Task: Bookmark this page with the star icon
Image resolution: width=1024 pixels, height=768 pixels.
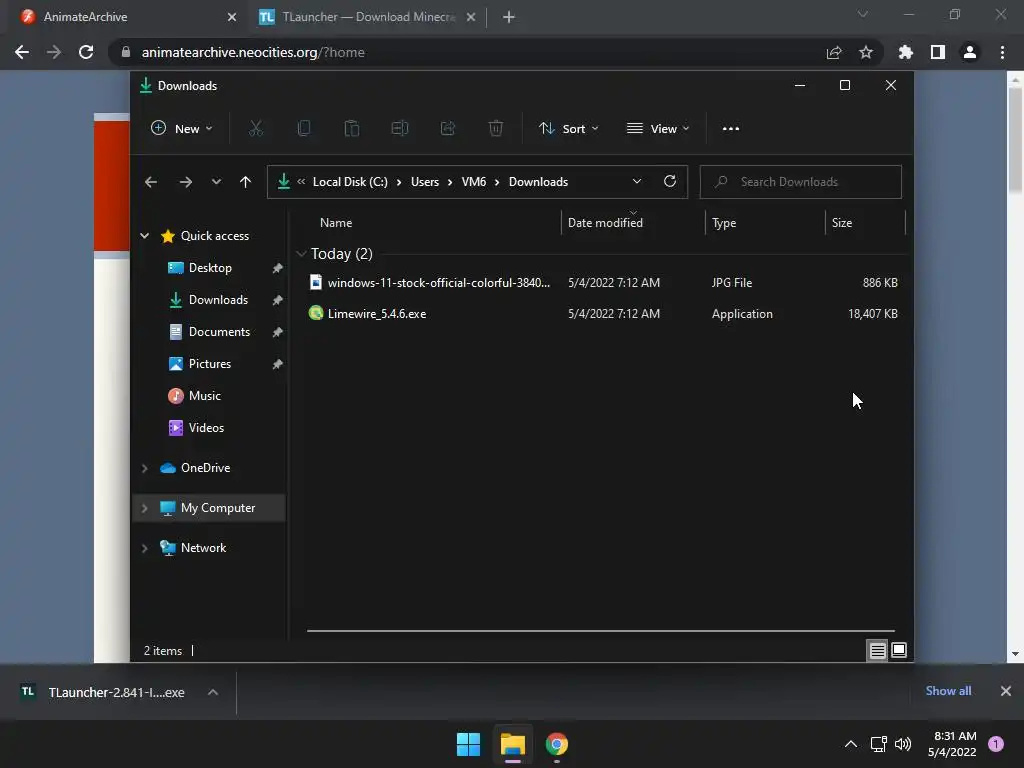Action: pyautogui.click(x=866, y=52)
